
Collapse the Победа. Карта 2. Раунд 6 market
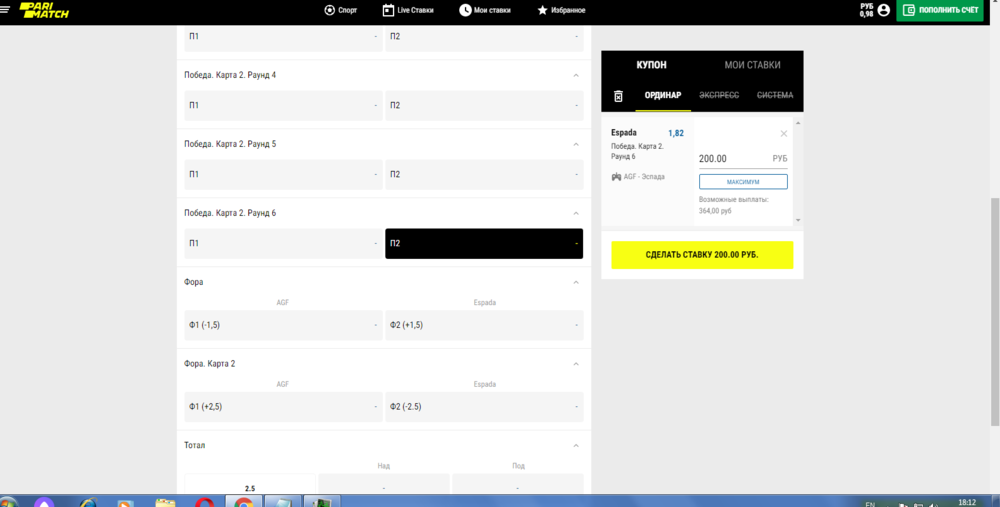coord(576,213)
